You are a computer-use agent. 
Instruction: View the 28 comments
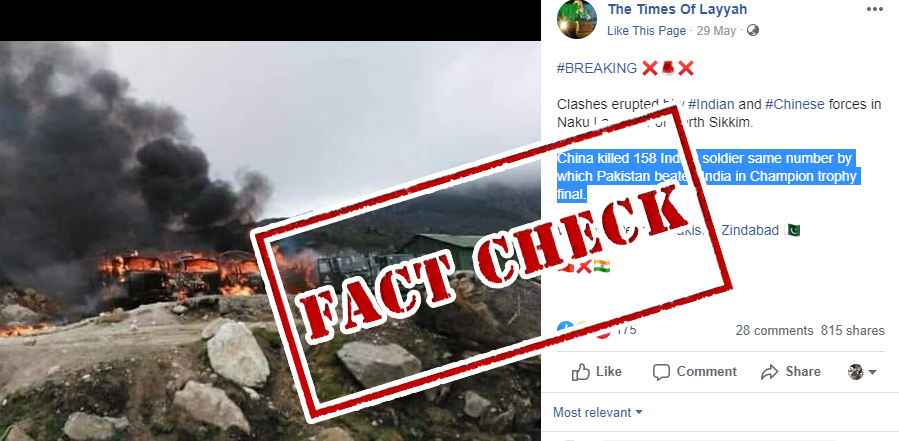tap(775, 331)
